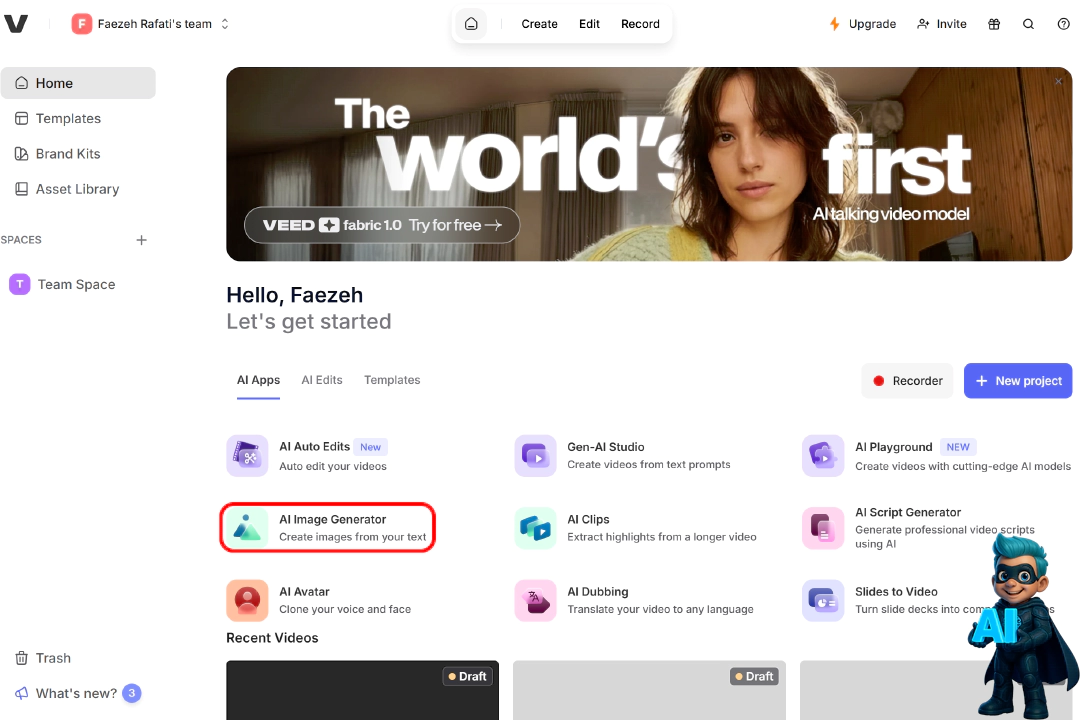Click the search magnifier icon
The height and width of the screenshot is (720, 1080).
coord(1028,24)
